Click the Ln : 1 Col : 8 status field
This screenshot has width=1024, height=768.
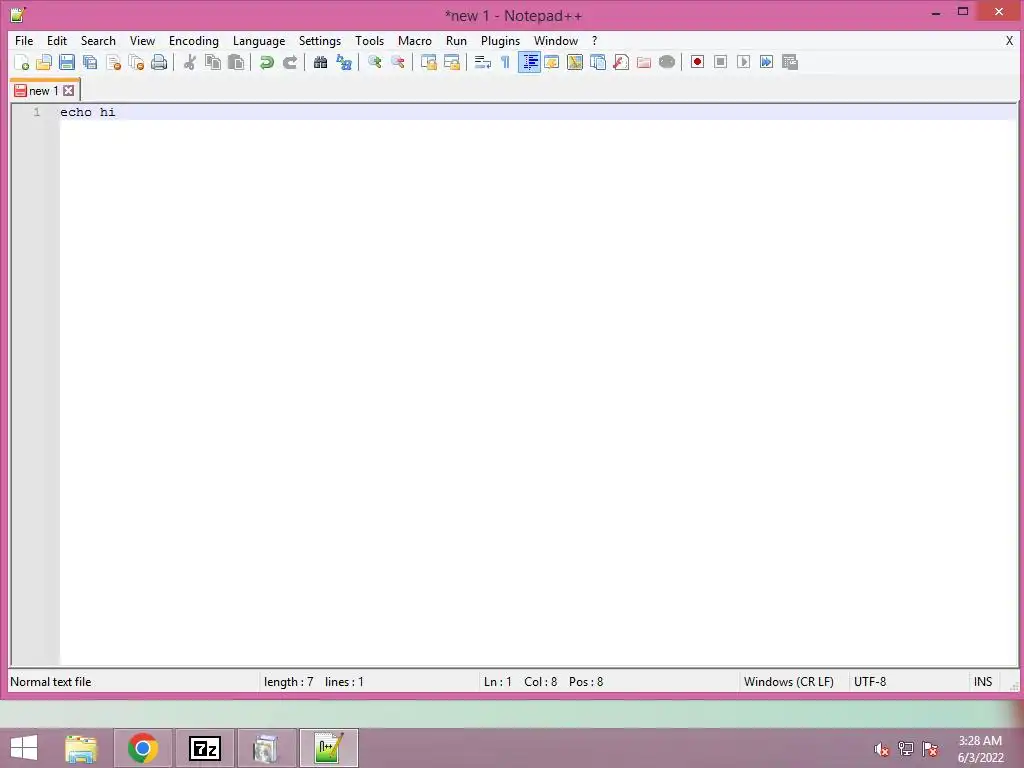point(543,682)
